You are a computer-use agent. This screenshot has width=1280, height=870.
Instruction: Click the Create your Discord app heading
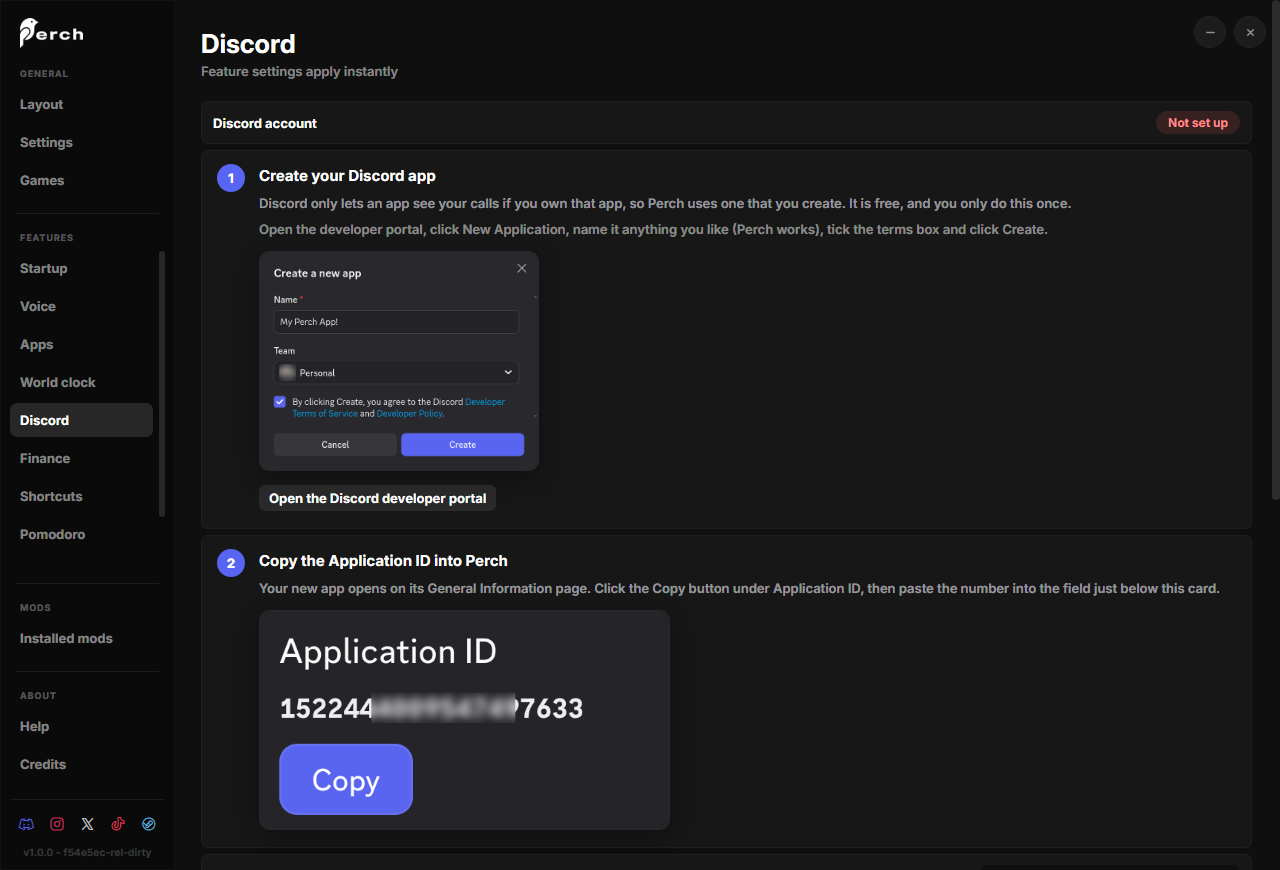point(347,176)
